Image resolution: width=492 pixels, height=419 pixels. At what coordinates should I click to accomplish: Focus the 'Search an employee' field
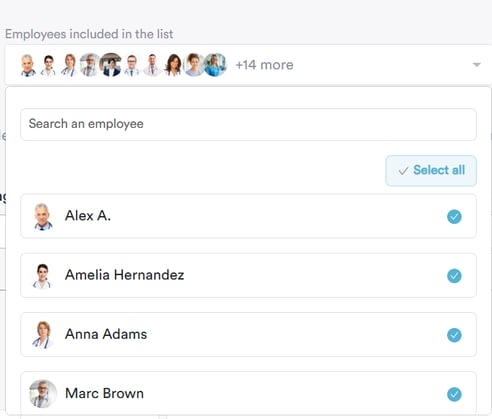pyautogui.click(x=248, y=124)
